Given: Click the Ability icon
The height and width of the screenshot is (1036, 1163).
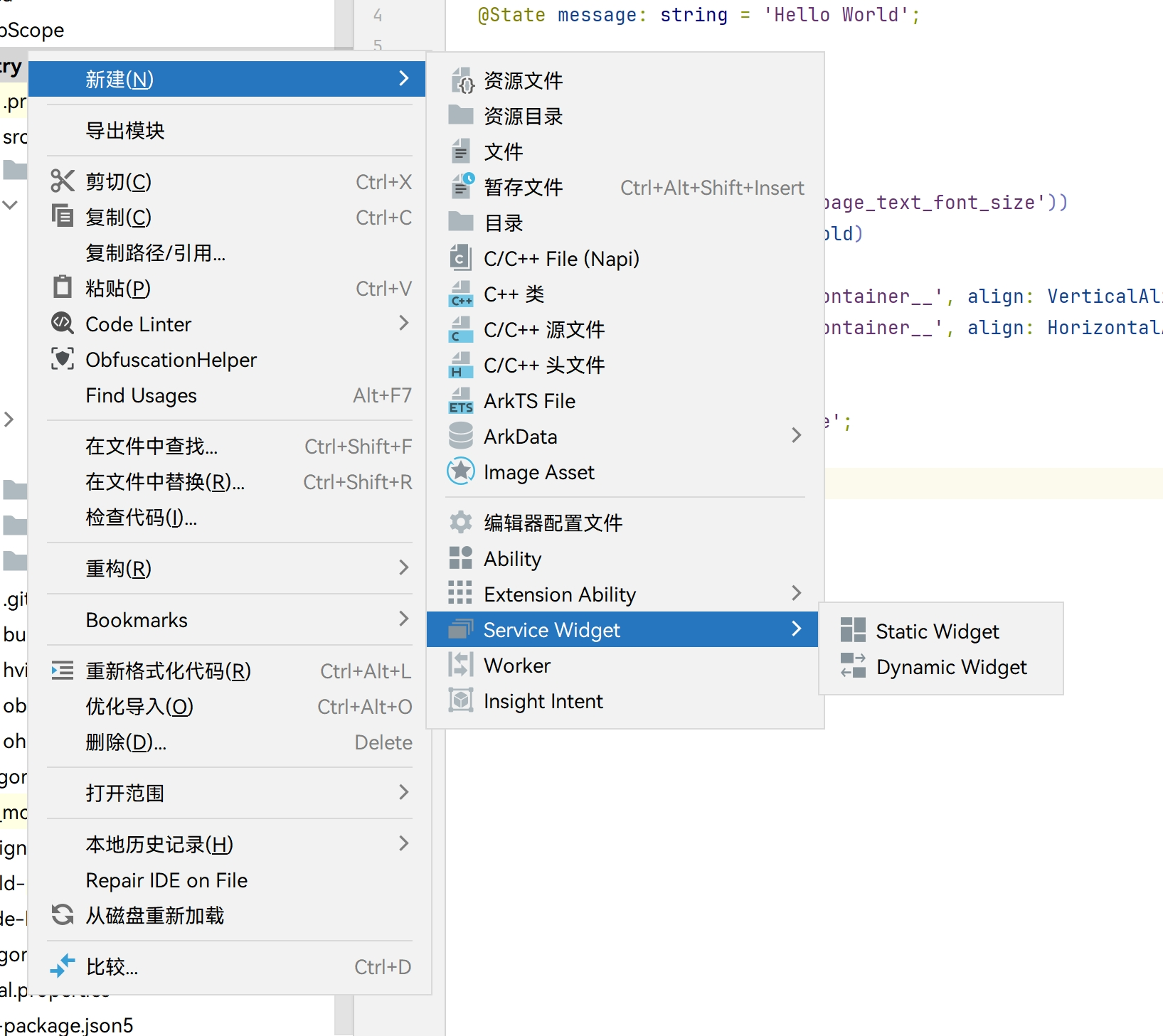Looking at the screenshot, I should coord(461,558).
